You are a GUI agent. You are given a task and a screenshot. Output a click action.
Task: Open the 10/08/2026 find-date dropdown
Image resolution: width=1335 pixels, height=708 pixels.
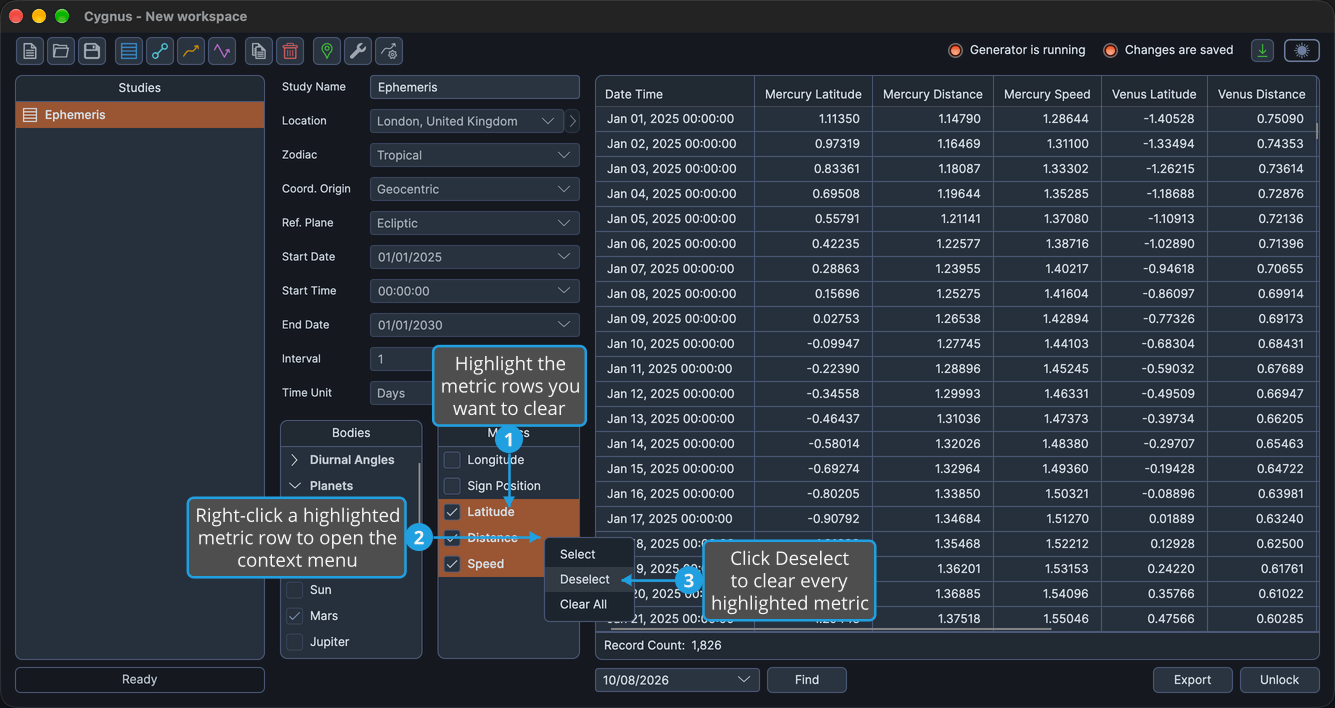click(677, 680)
